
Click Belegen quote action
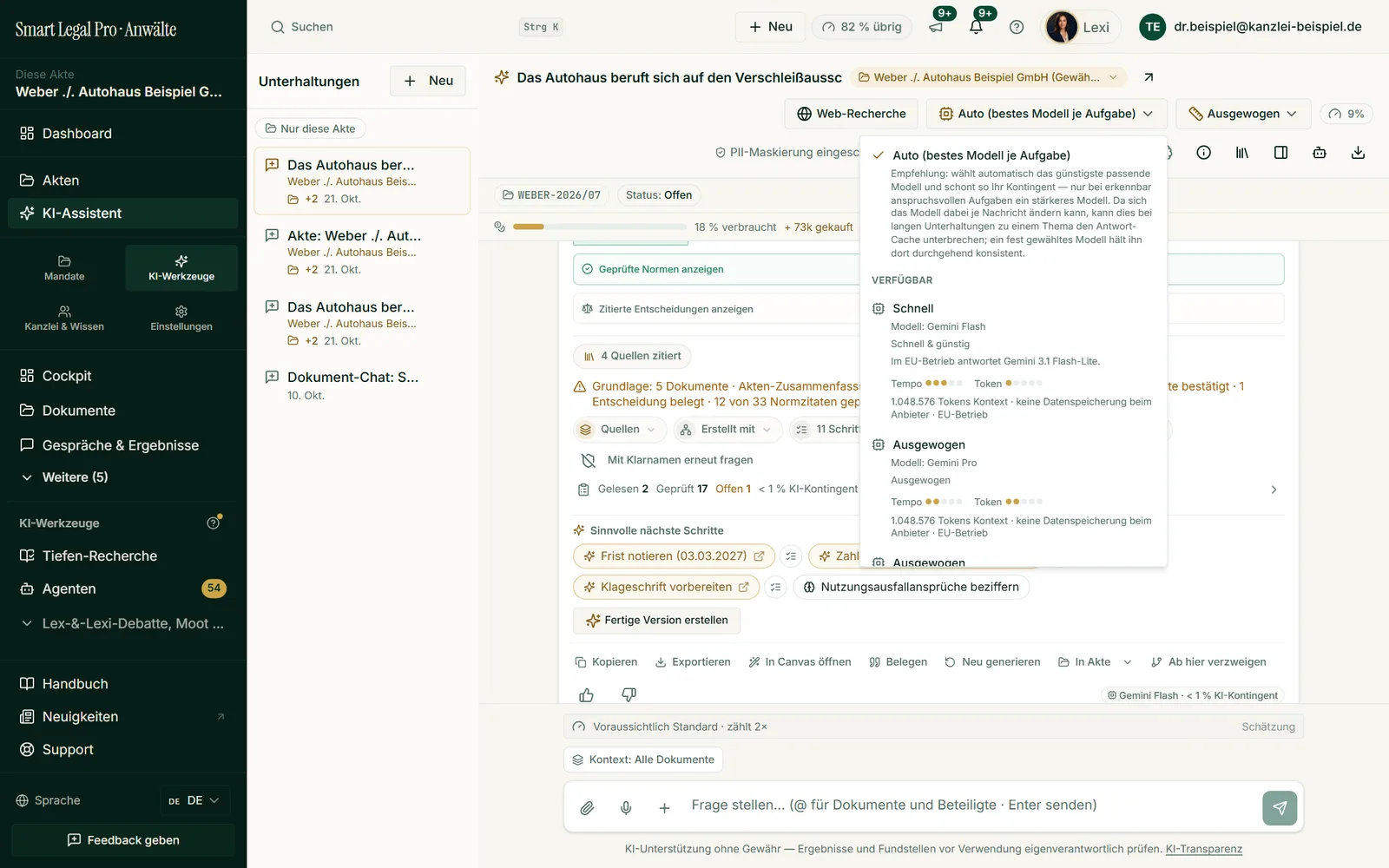tap(898, 662)
